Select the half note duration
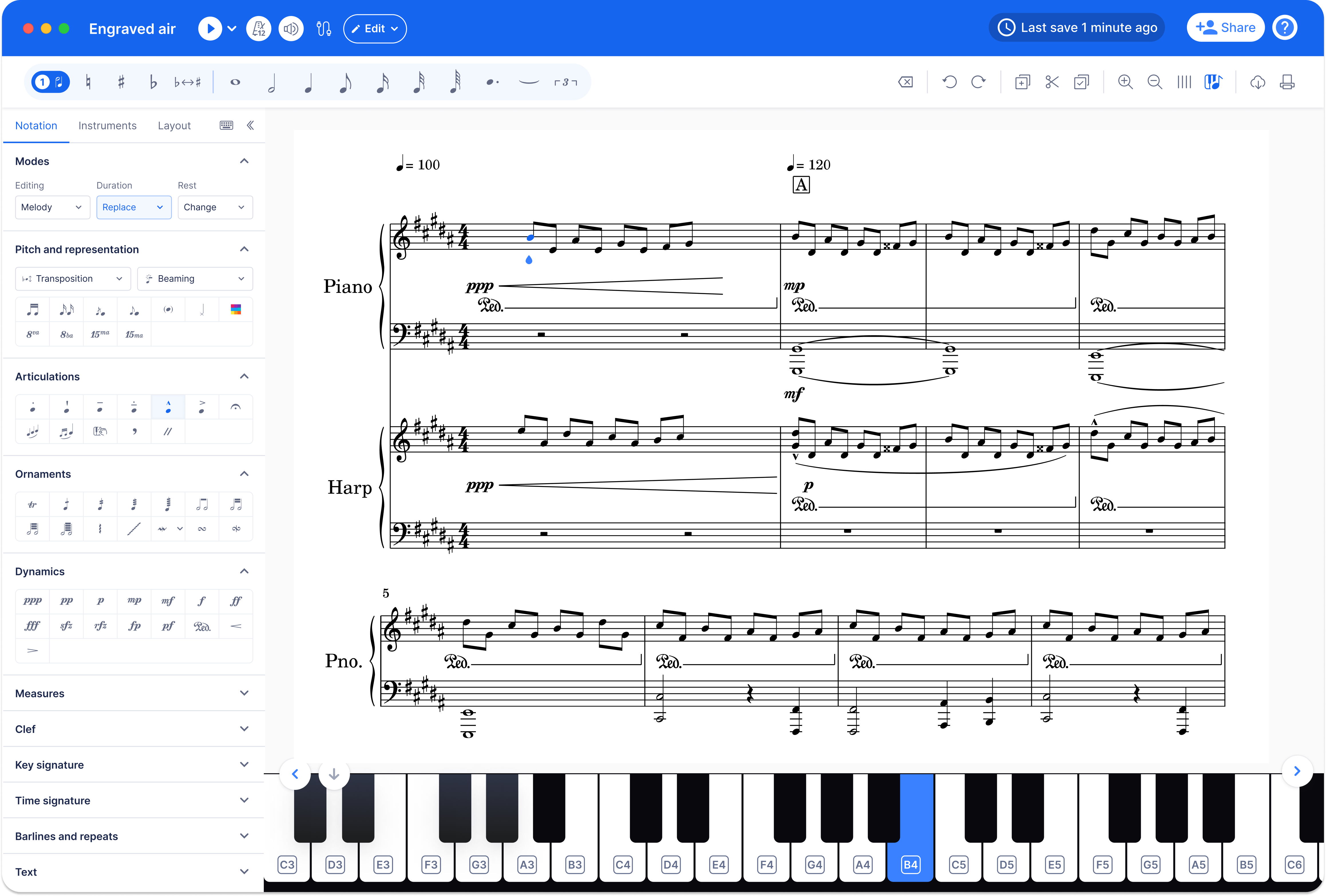Screen dimensions: 1326x896 pyautogui.click(x=272, y=82)
